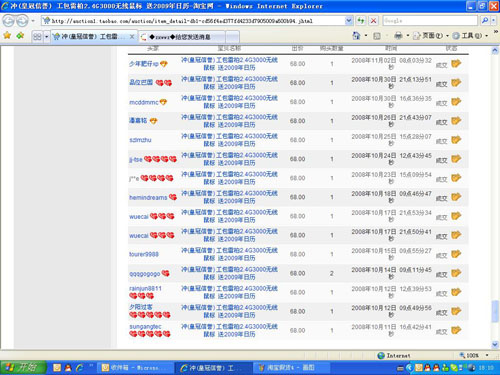Expand the toolbar overflow chevron
Image resolution: width=500 pixels, height=375 pixels.
[495, 32]
